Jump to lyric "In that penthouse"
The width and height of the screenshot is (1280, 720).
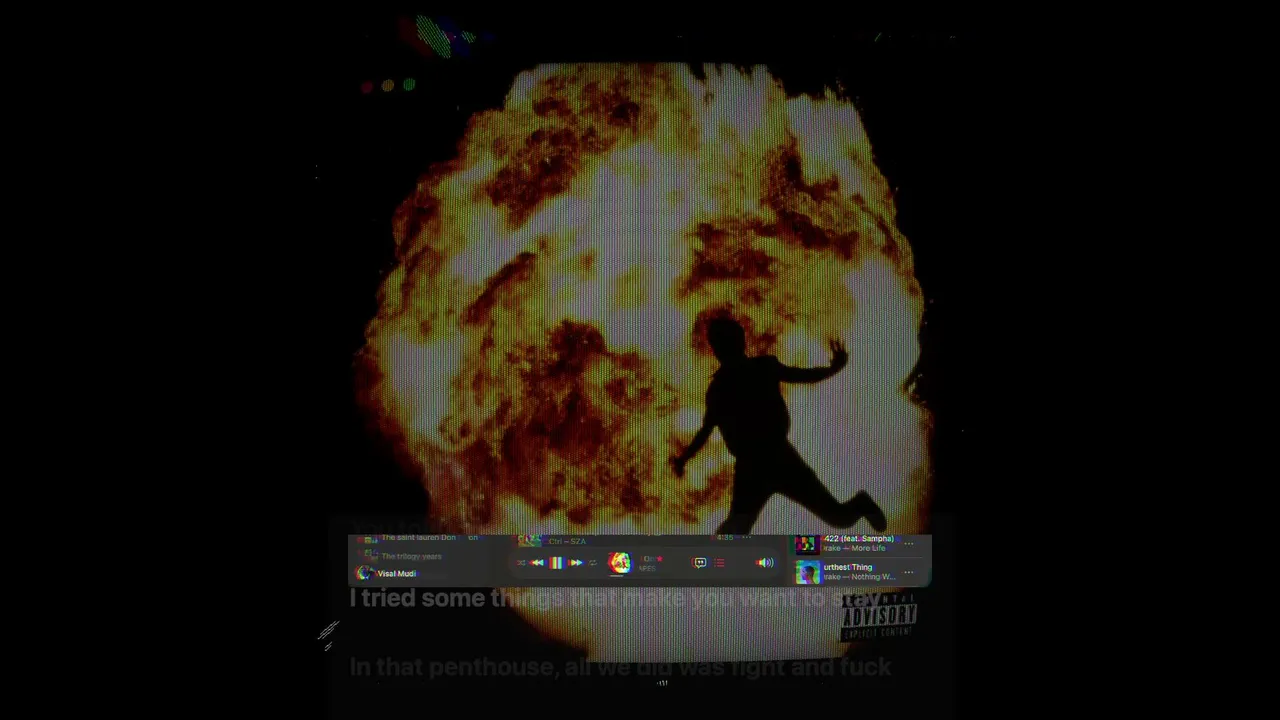[620, 667]
